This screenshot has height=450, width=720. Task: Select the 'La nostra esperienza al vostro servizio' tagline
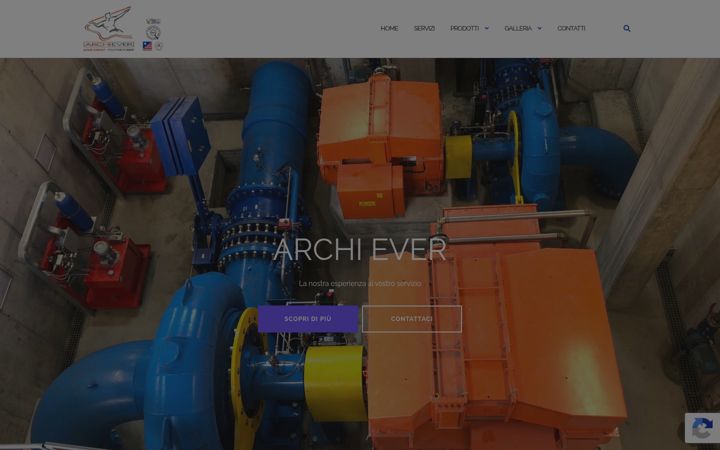360,283
